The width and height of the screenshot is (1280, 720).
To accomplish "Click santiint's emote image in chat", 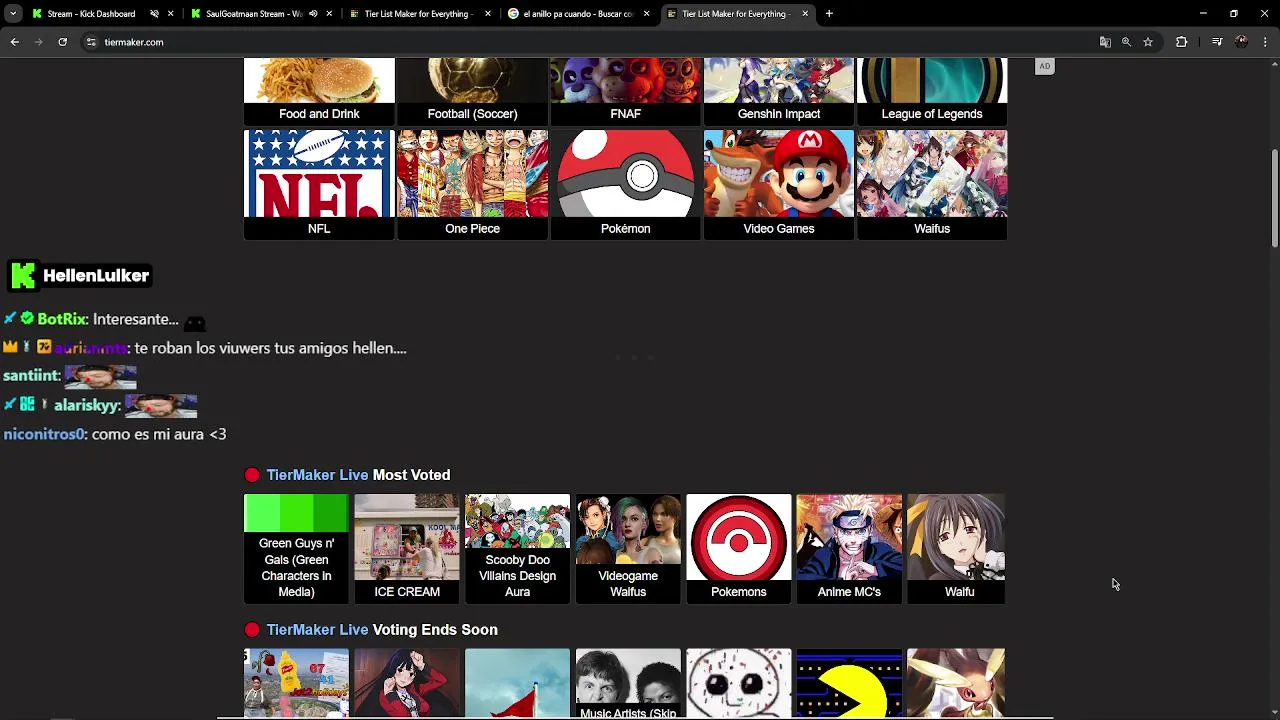I will click(100, 376).
